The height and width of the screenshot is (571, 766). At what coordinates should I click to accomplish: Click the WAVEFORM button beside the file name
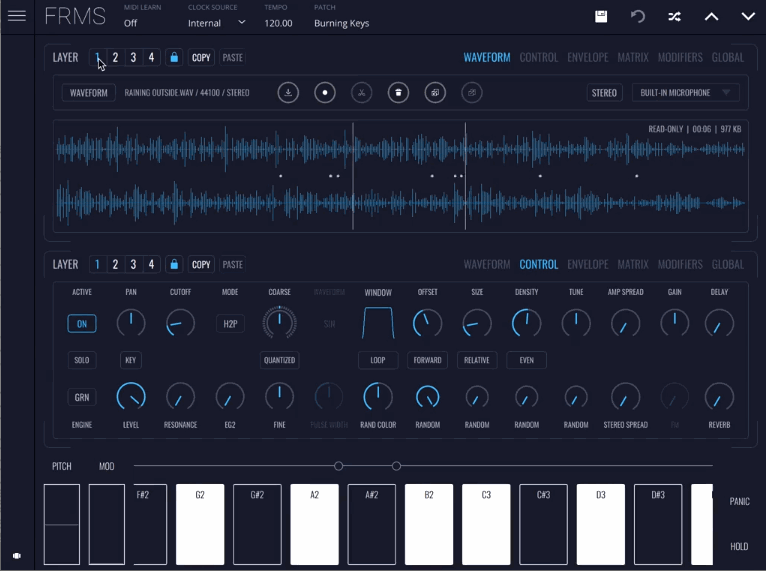[88, 93]
